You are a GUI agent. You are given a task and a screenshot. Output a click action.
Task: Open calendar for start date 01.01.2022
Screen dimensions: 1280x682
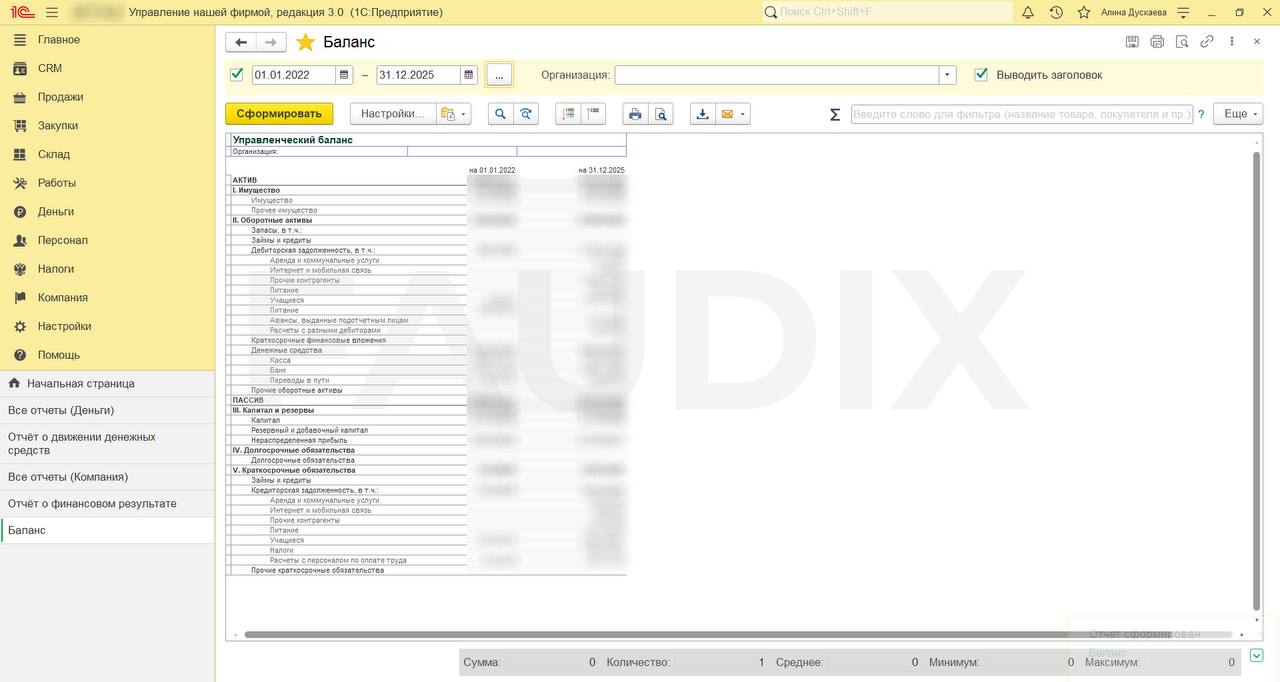click(344, 75)
